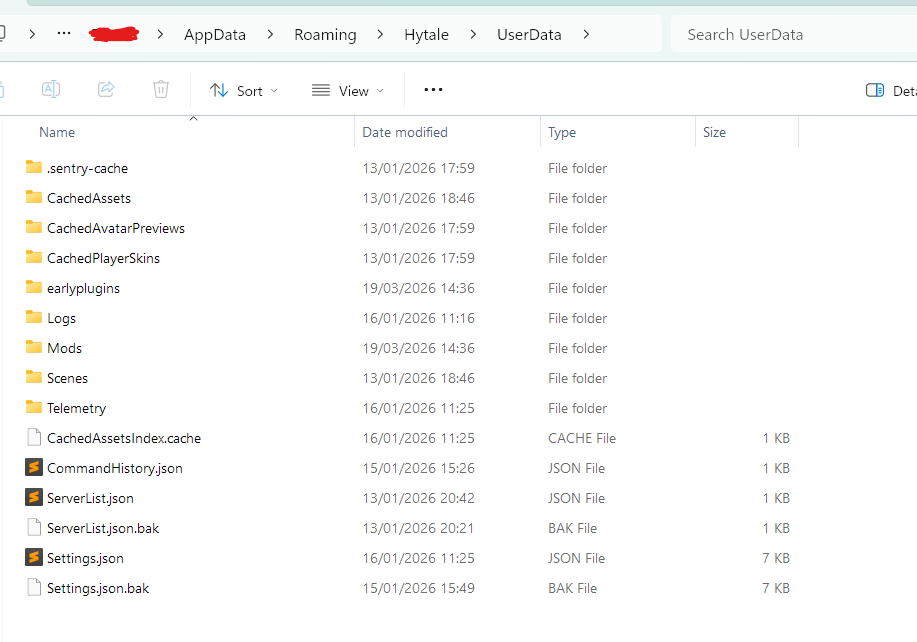Click the Delete trash can icon
Screen dimensions: 917x642
161,89
